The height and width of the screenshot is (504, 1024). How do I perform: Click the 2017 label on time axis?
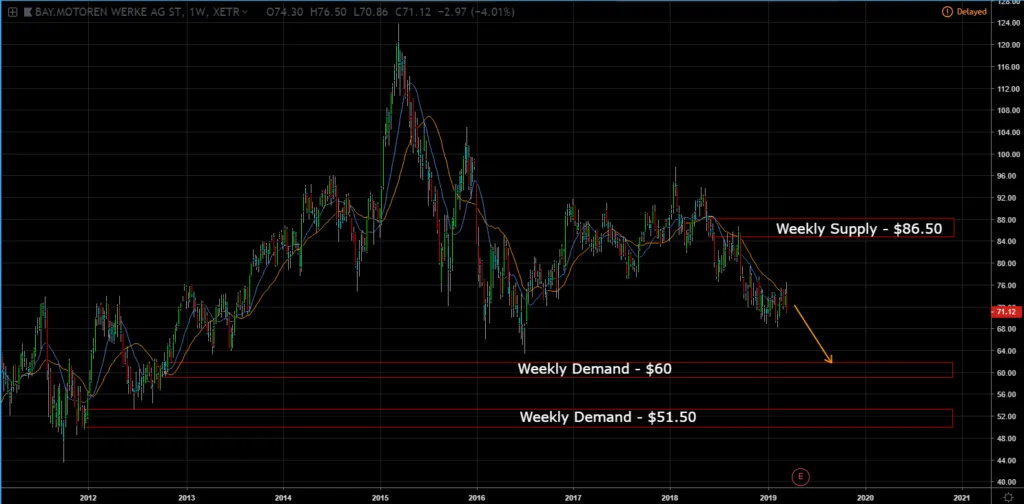coord(573,497)
